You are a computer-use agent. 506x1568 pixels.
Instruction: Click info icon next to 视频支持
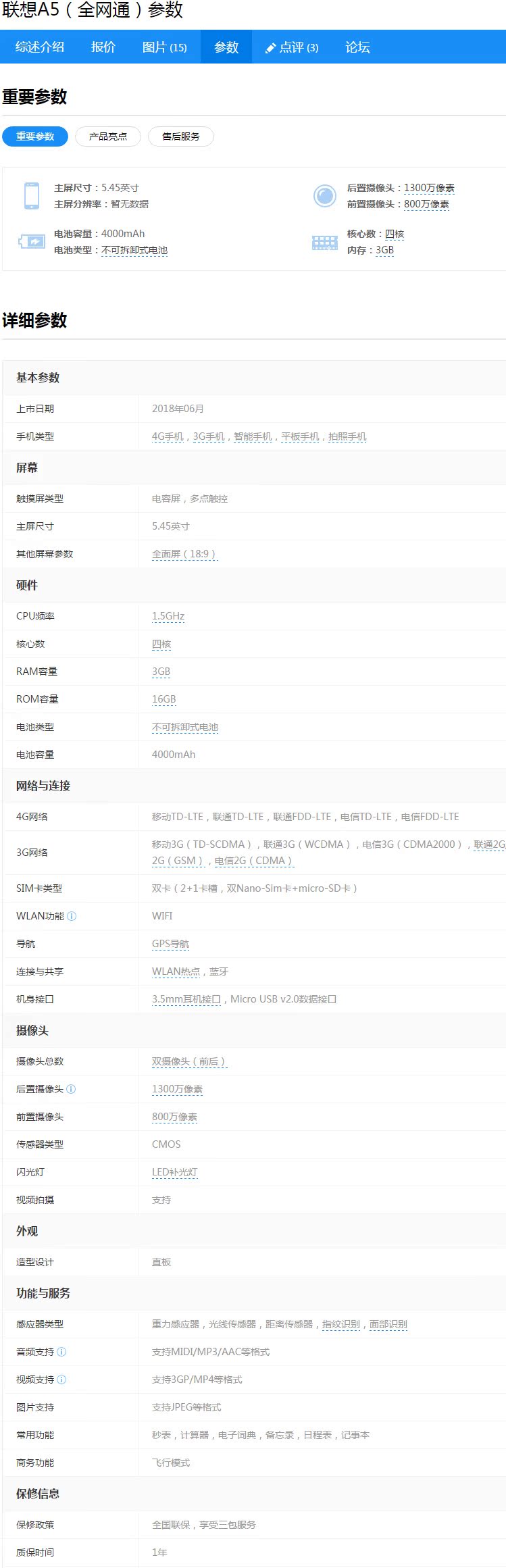pos(61,1380)
